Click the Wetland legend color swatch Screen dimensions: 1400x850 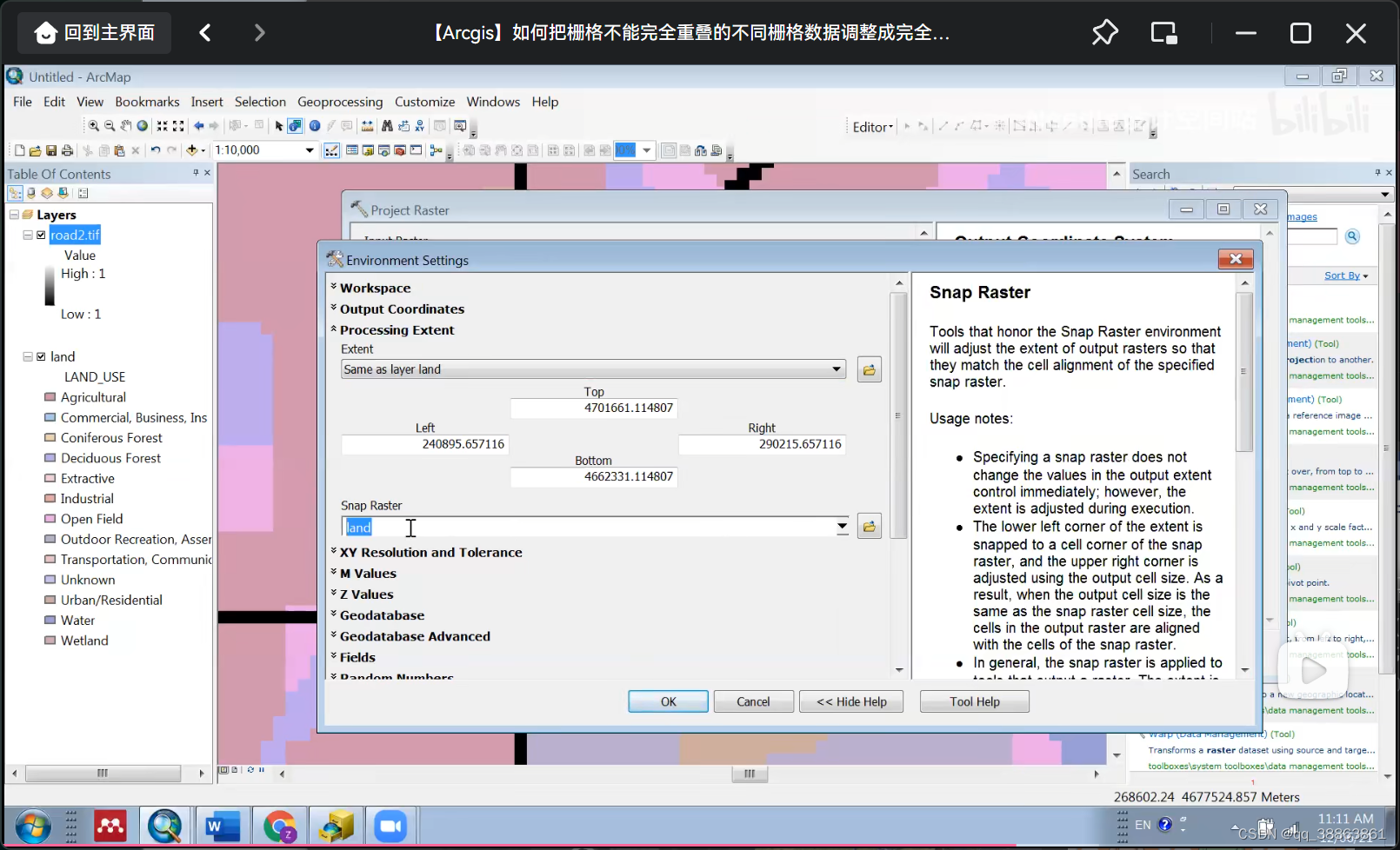pos(50,641)
